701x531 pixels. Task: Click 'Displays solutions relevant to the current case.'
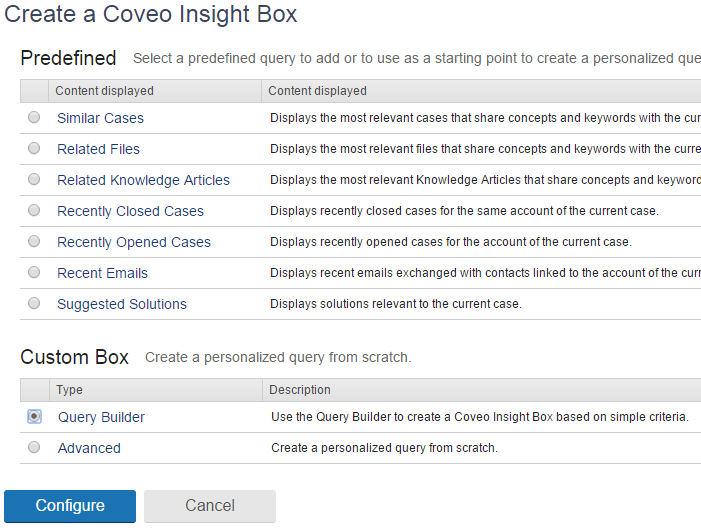coord(396,304)
